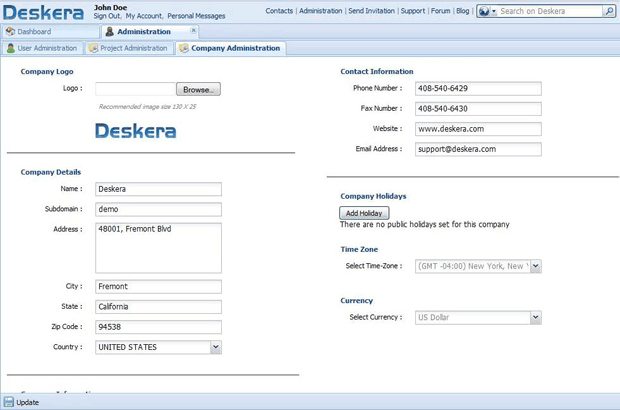
Task: Click the Send Invitation link
Action: click(371, 11)
